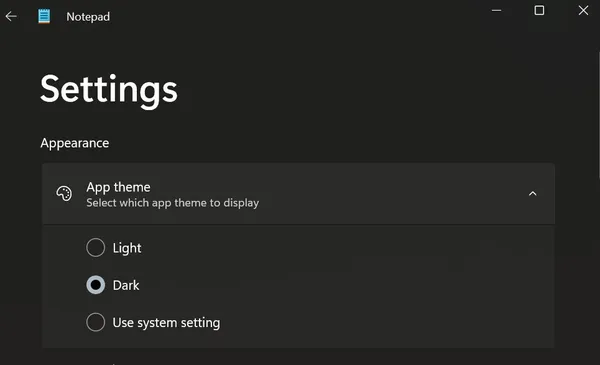Click the App theme header title
600x365 pixels.
[x=118, y=187]
